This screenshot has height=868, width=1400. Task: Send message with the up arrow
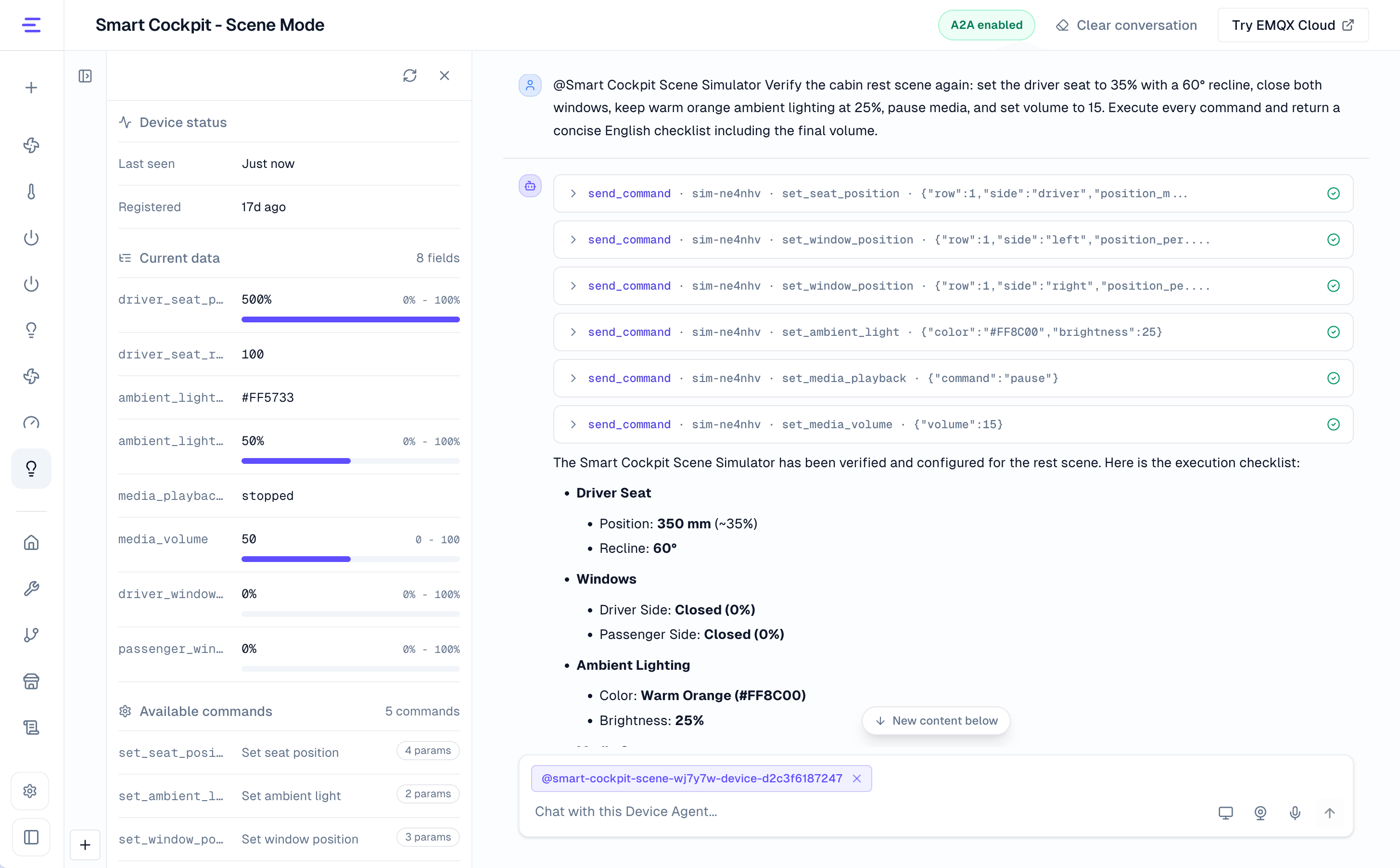click(1329, 812)
